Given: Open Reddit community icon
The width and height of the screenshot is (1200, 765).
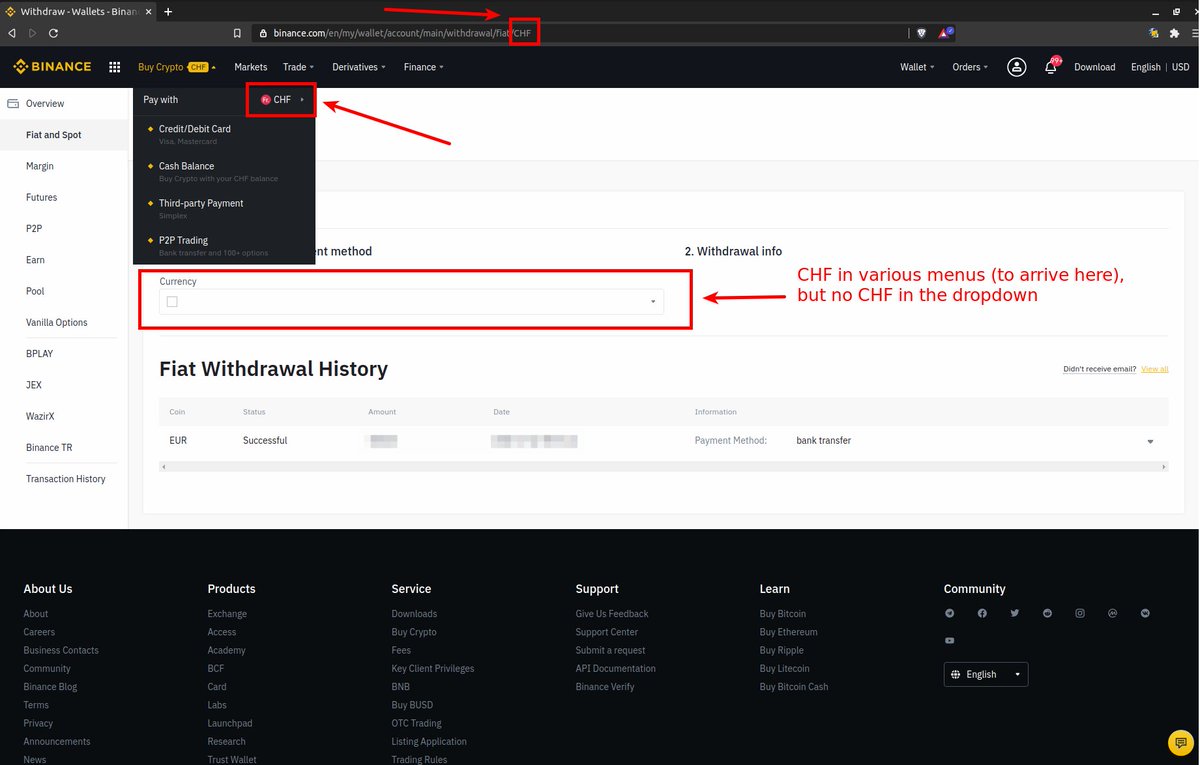Looking at the screenshot, I should 1047,613.
